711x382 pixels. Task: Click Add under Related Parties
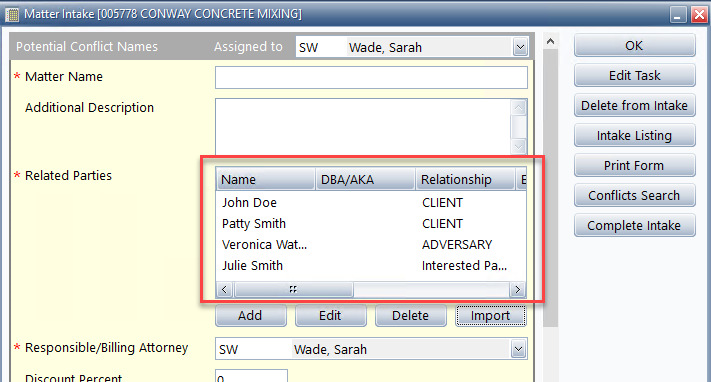tap(251, 315)
